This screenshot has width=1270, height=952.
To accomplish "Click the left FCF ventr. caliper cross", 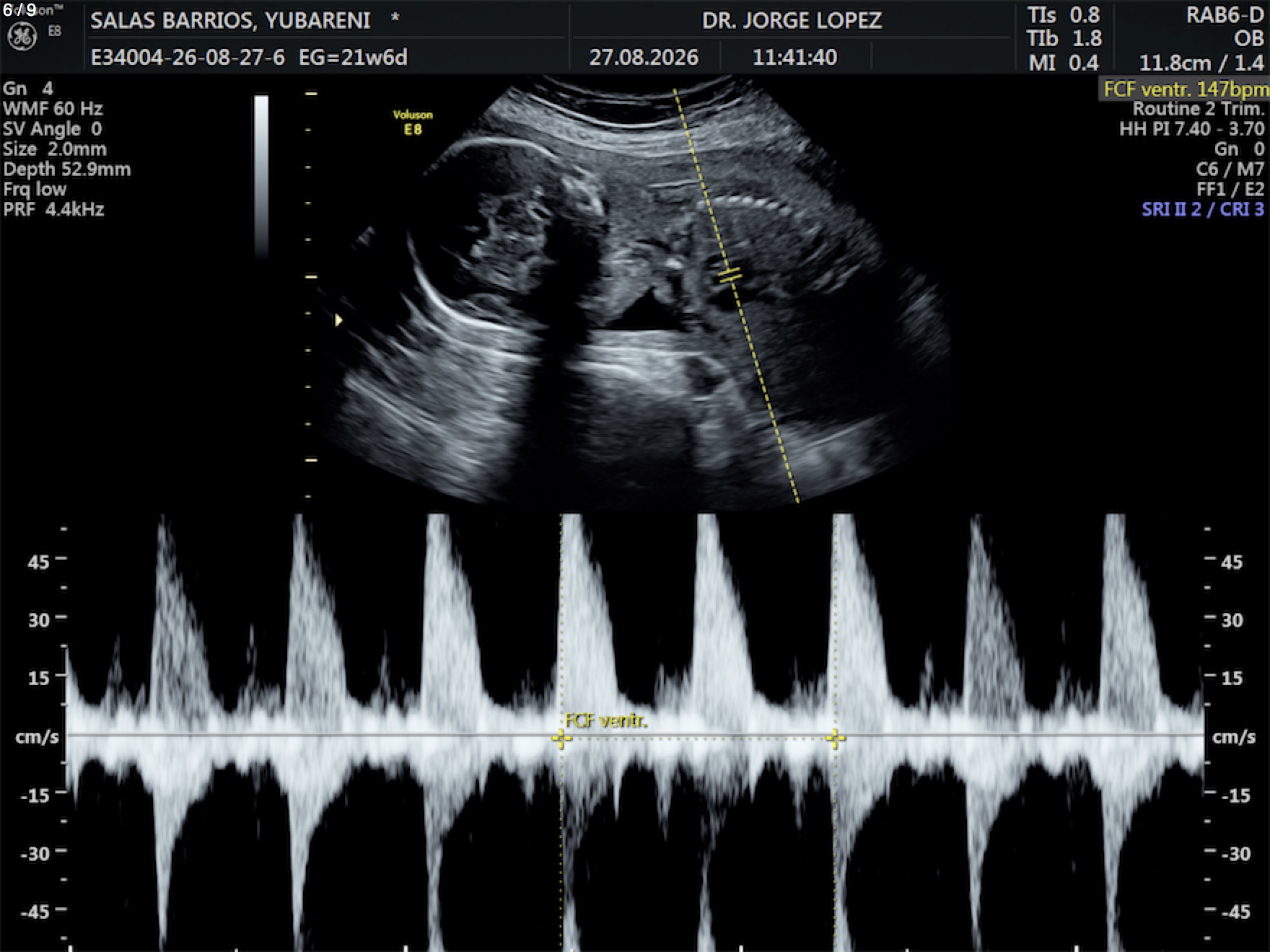I will point(561,738).
